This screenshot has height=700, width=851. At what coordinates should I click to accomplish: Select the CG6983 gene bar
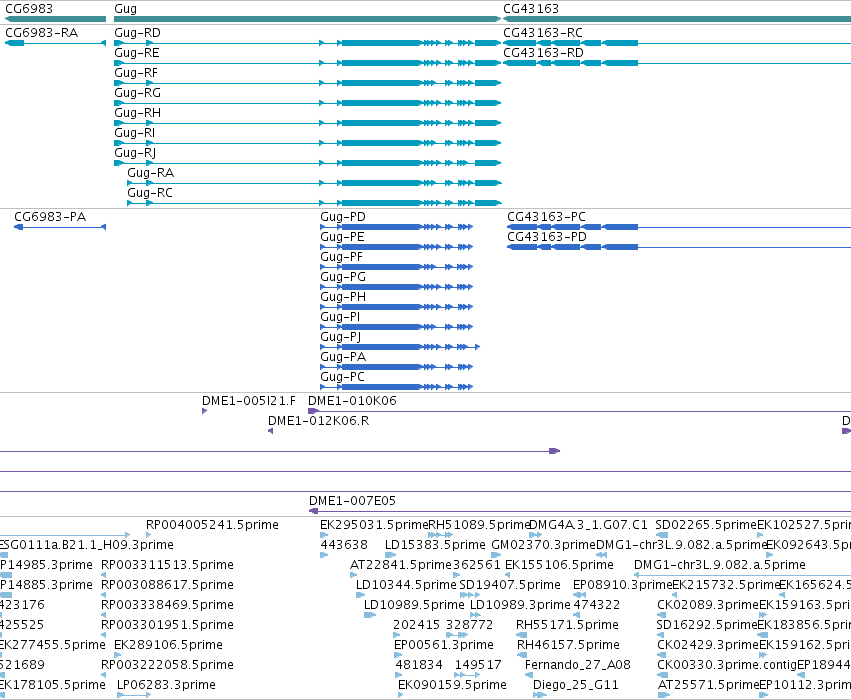coord(55,19)
